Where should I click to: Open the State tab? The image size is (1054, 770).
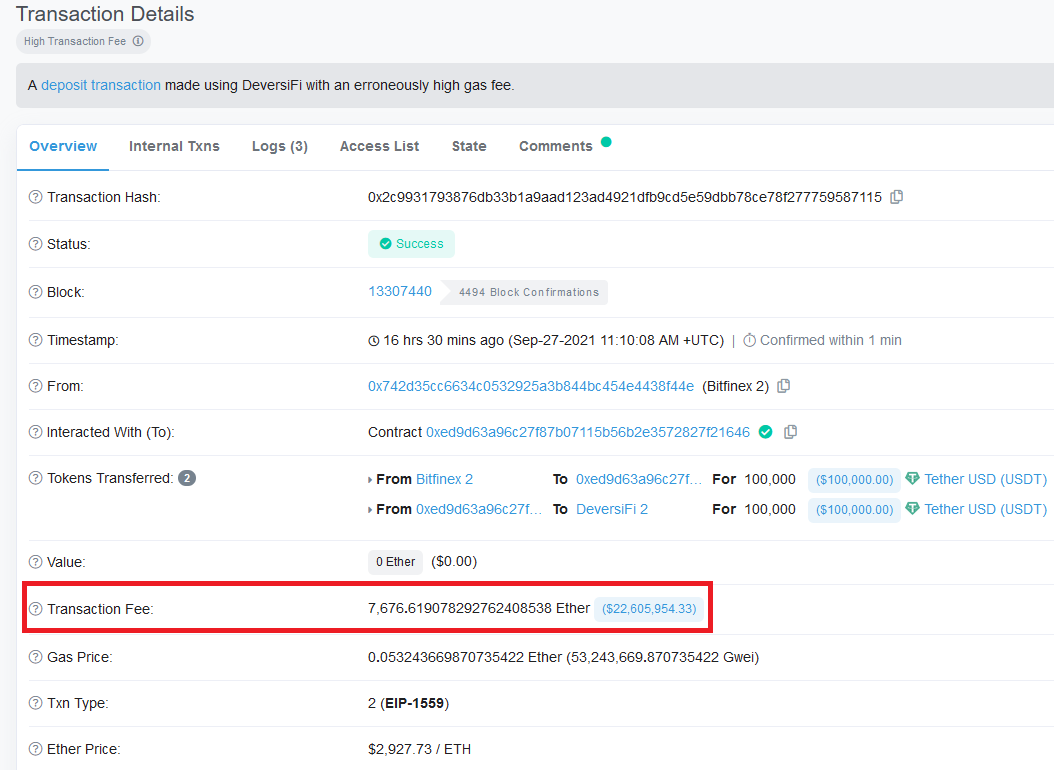click(x=469, y=146)
